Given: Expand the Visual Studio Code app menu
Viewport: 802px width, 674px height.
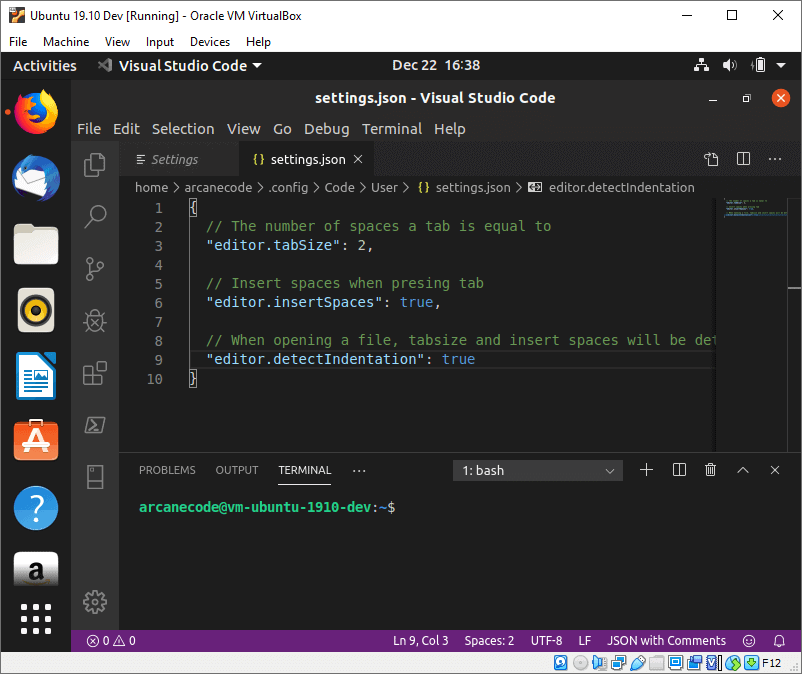Looking at the screenshot, I should (180, 65).
